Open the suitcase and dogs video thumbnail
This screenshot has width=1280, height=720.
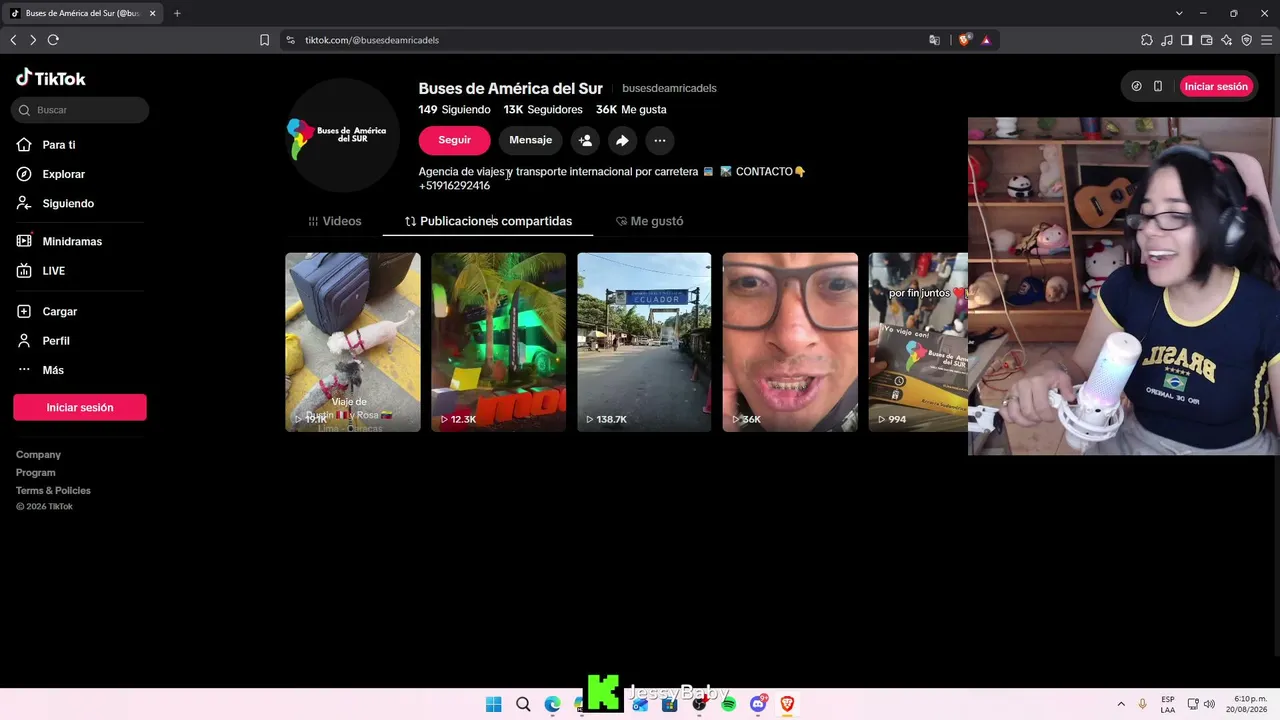point(353,342)
